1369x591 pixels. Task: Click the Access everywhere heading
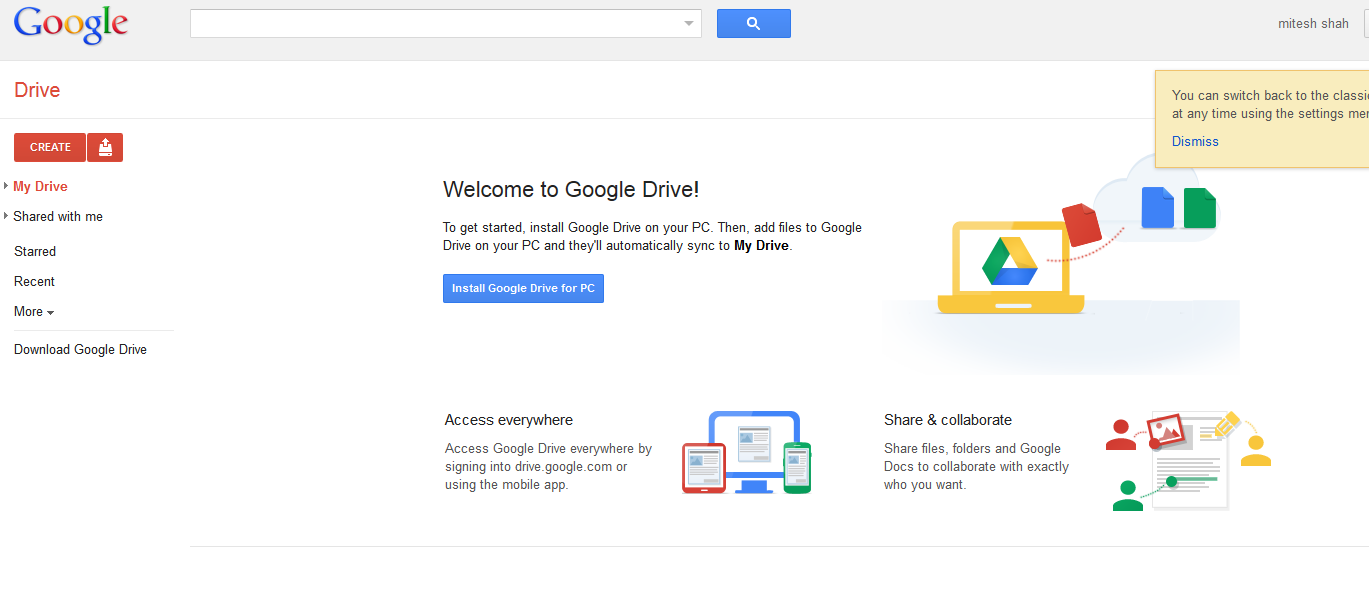click(x=509, y=420)
